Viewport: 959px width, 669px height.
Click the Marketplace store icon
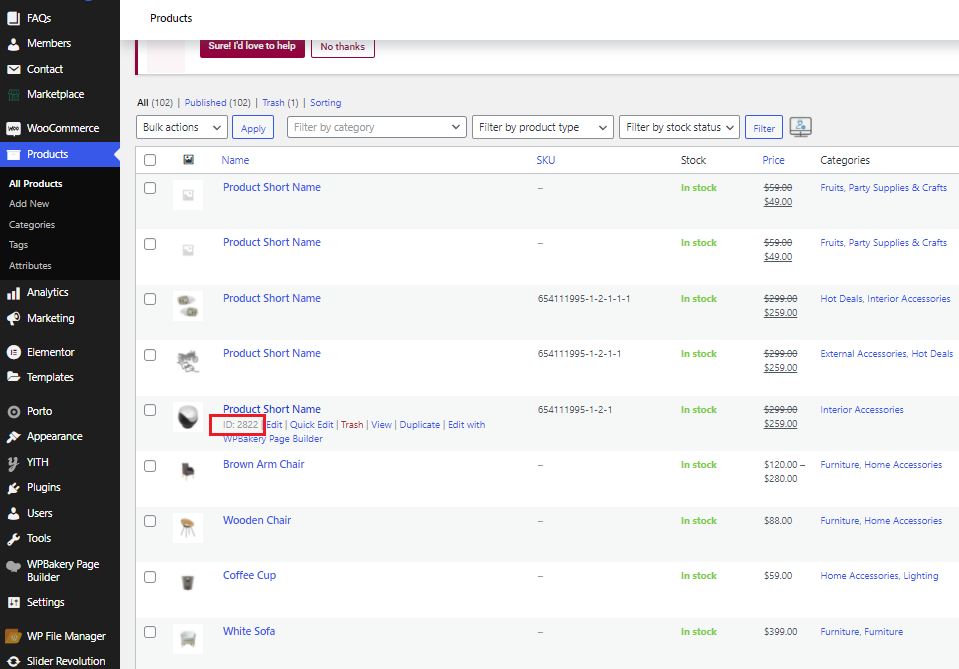[x=13, y=94]
